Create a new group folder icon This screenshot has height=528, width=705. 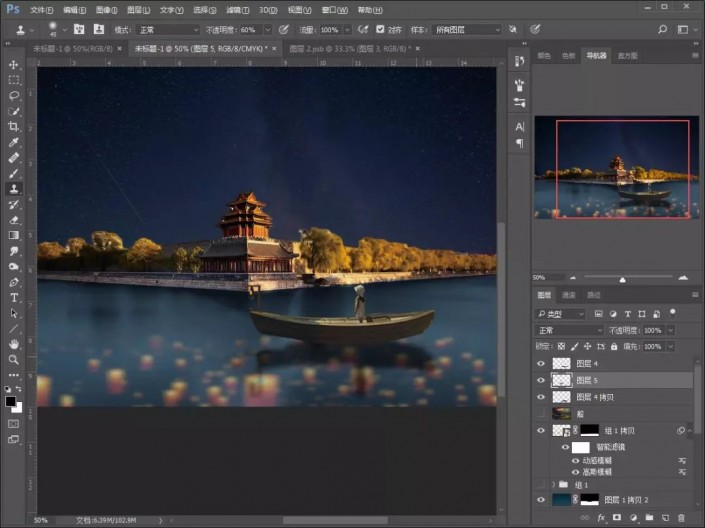(x=649, y=518)
